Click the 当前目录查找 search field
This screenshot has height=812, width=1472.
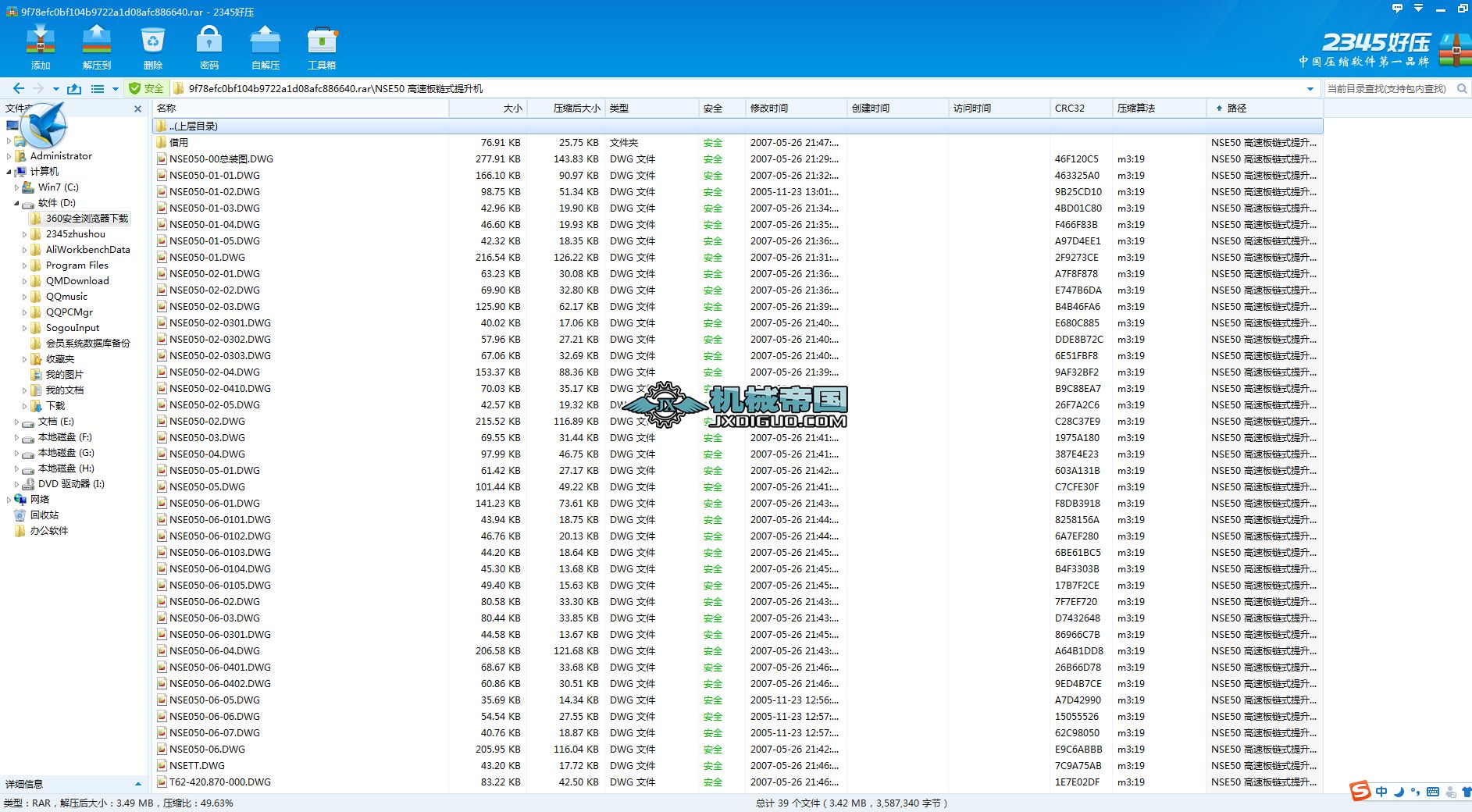[1390, 88]
